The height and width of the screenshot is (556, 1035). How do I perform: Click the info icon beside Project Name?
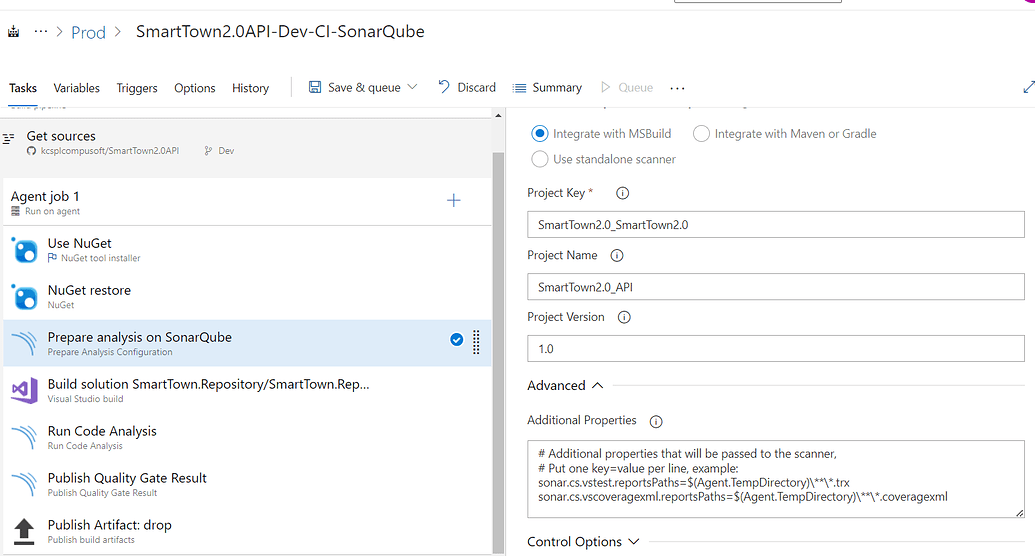click(x=617, y=255)
